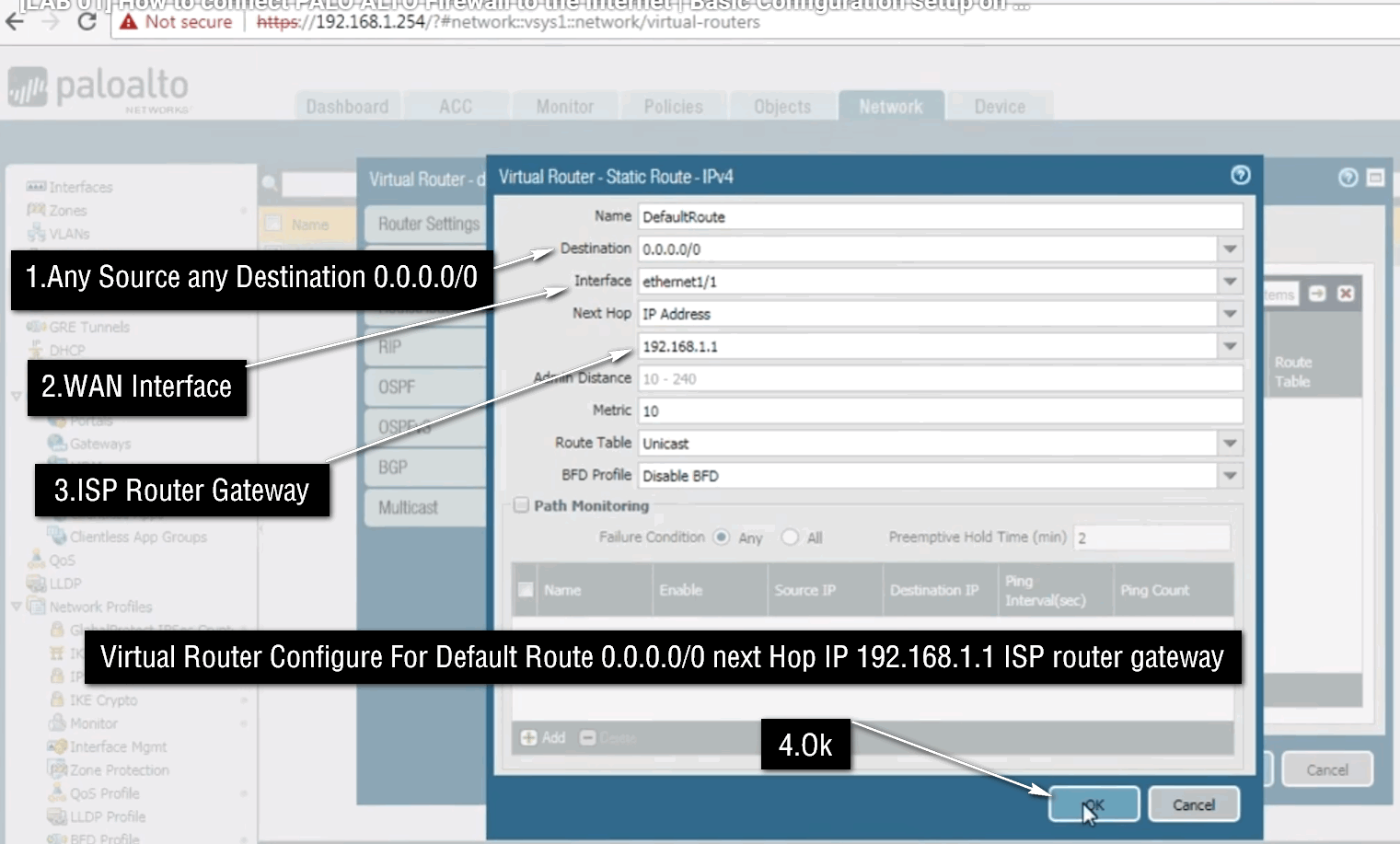
Task: Open LLDP Profile in the sidebar
Action: [x=107, y=816]
